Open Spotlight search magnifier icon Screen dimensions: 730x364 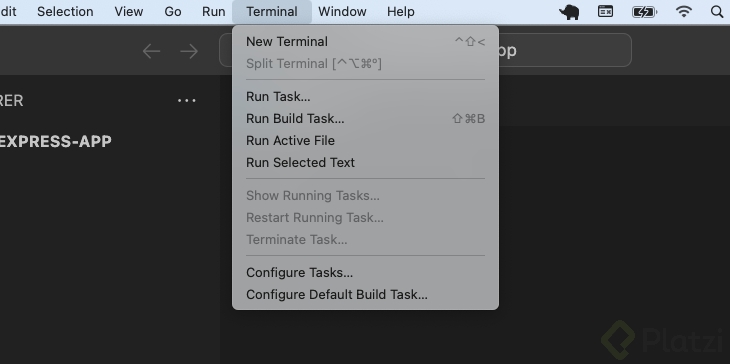coord(717,12)
